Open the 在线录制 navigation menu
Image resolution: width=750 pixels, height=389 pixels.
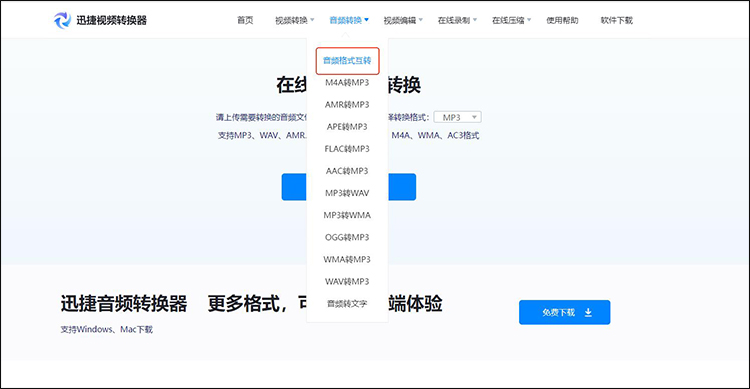457,20
